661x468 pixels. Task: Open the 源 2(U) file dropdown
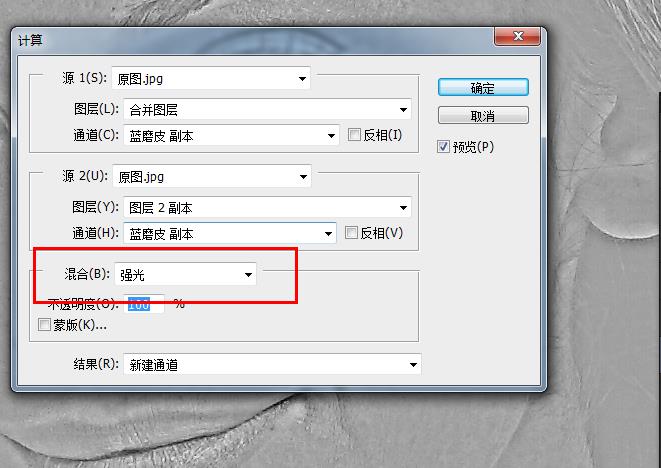212,176
